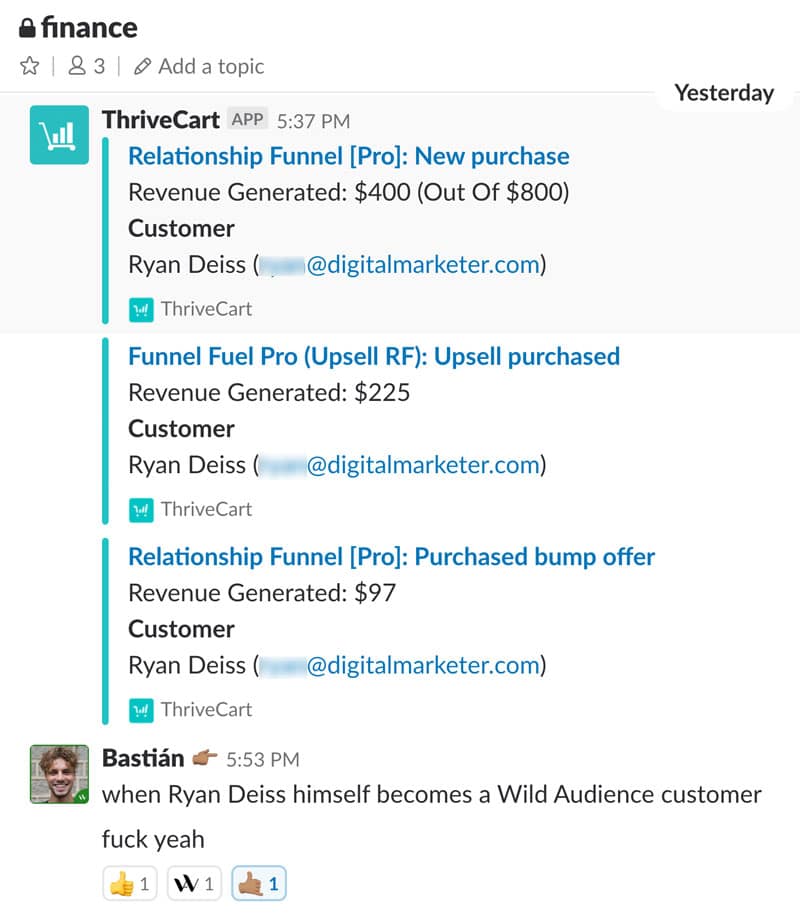This screenshot has height=913, width=800.
Task: Click Bastián's profile photo
Action: [x=55, y=775]
